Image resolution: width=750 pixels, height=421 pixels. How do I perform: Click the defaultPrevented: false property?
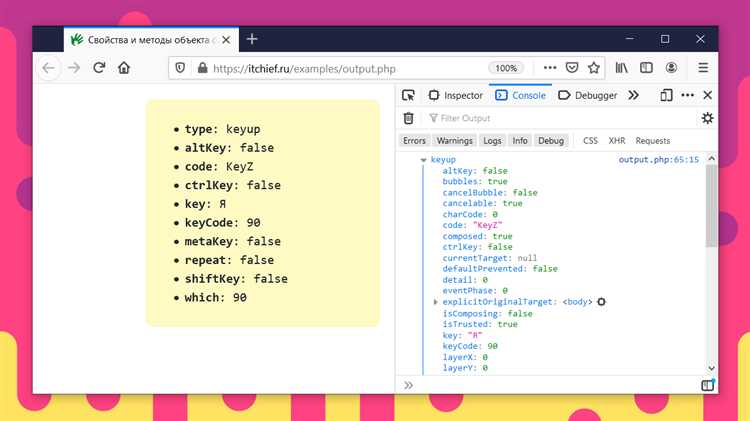tap(500, 268)
